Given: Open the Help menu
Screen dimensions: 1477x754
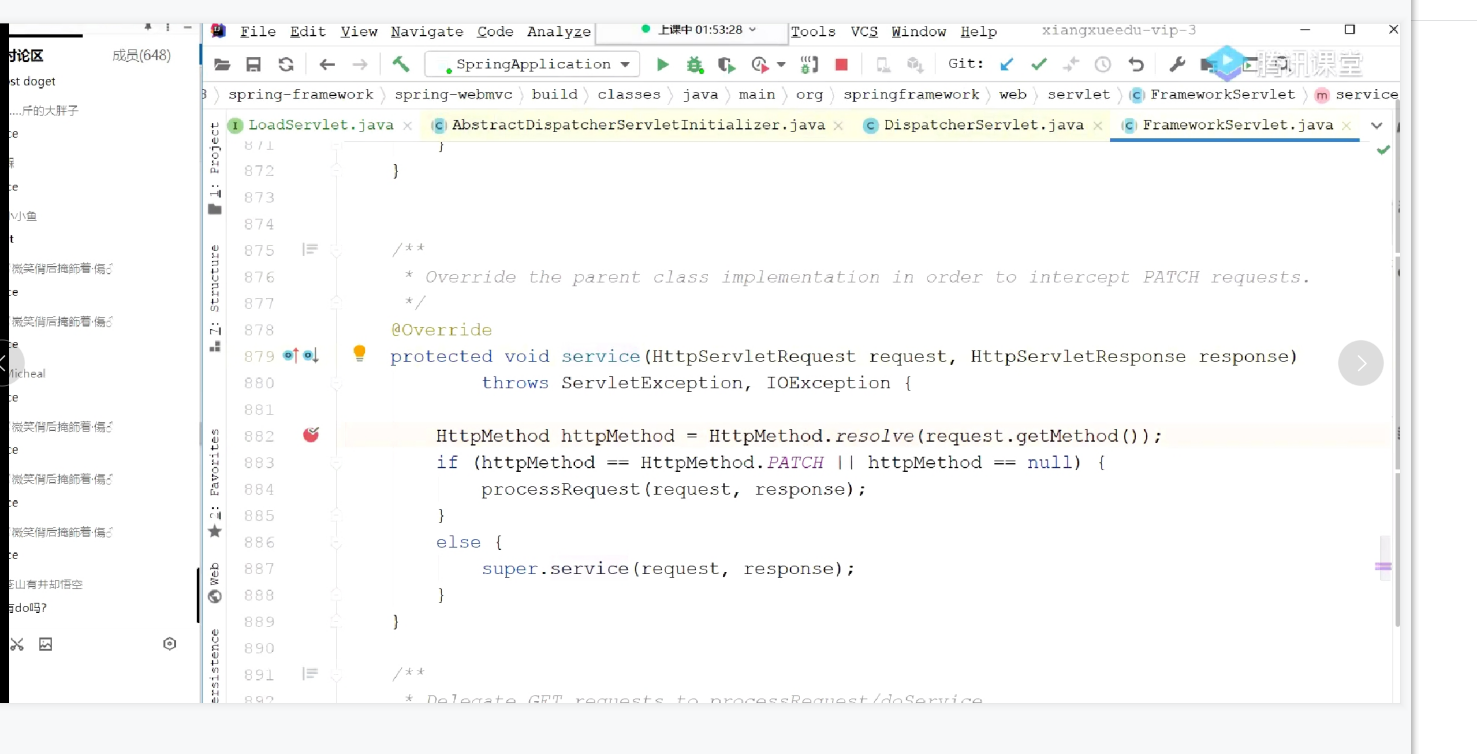Looking at the screenshot, I should [979, 32].
